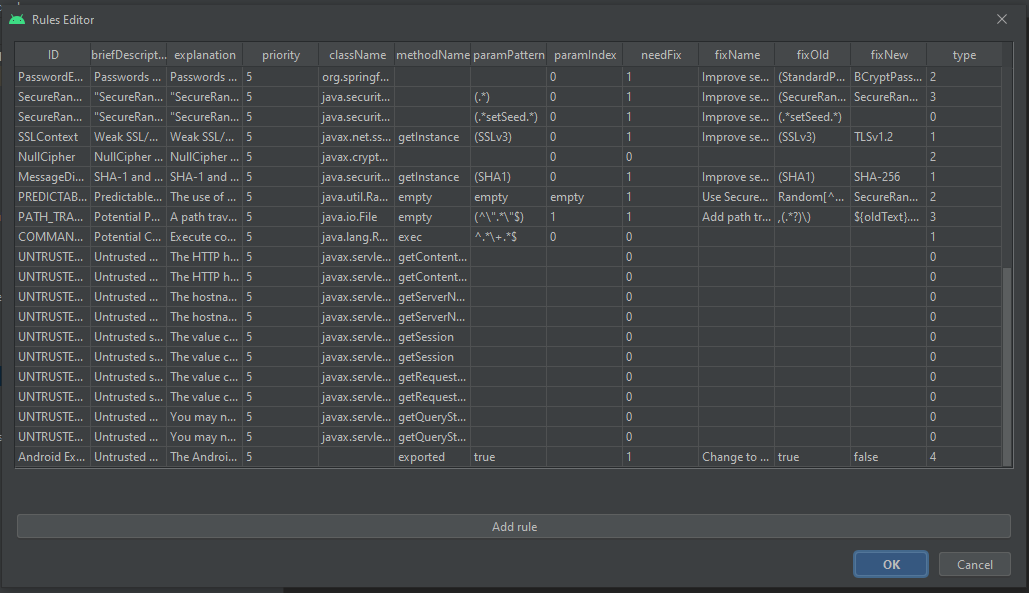Click the '(.*setSeed.*)' paramPattern cell
Screen dimensions: 1029x593
[x=509, y=117]
